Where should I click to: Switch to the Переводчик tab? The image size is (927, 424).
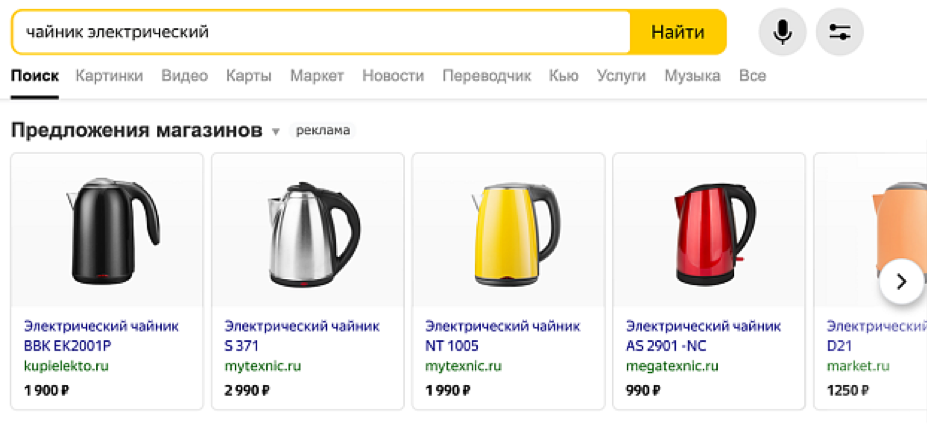tap(486, 76)
